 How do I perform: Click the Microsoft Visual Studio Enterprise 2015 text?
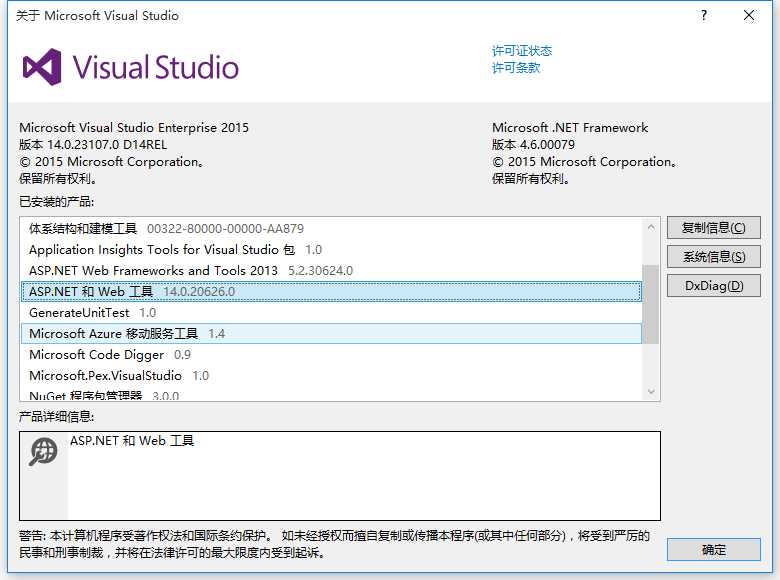click(134, 128)
